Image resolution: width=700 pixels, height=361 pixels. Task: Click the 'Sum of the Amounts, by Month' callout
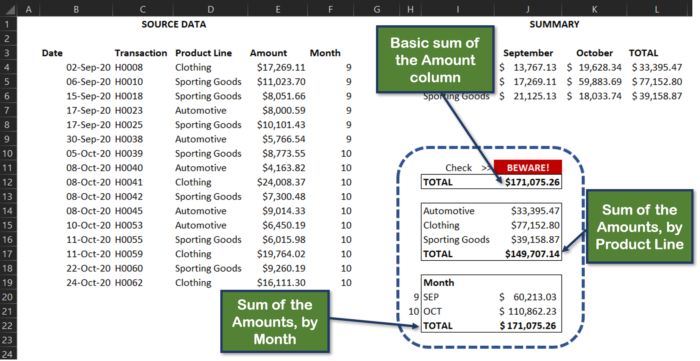[x=275, y=322]
